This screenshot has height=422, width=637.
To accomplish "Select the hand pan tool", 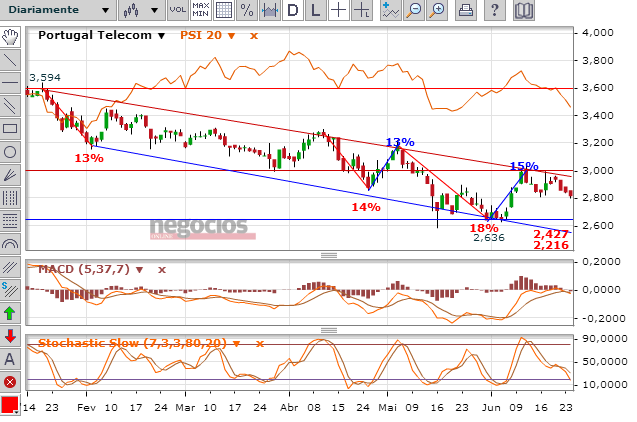I will 10,37.
